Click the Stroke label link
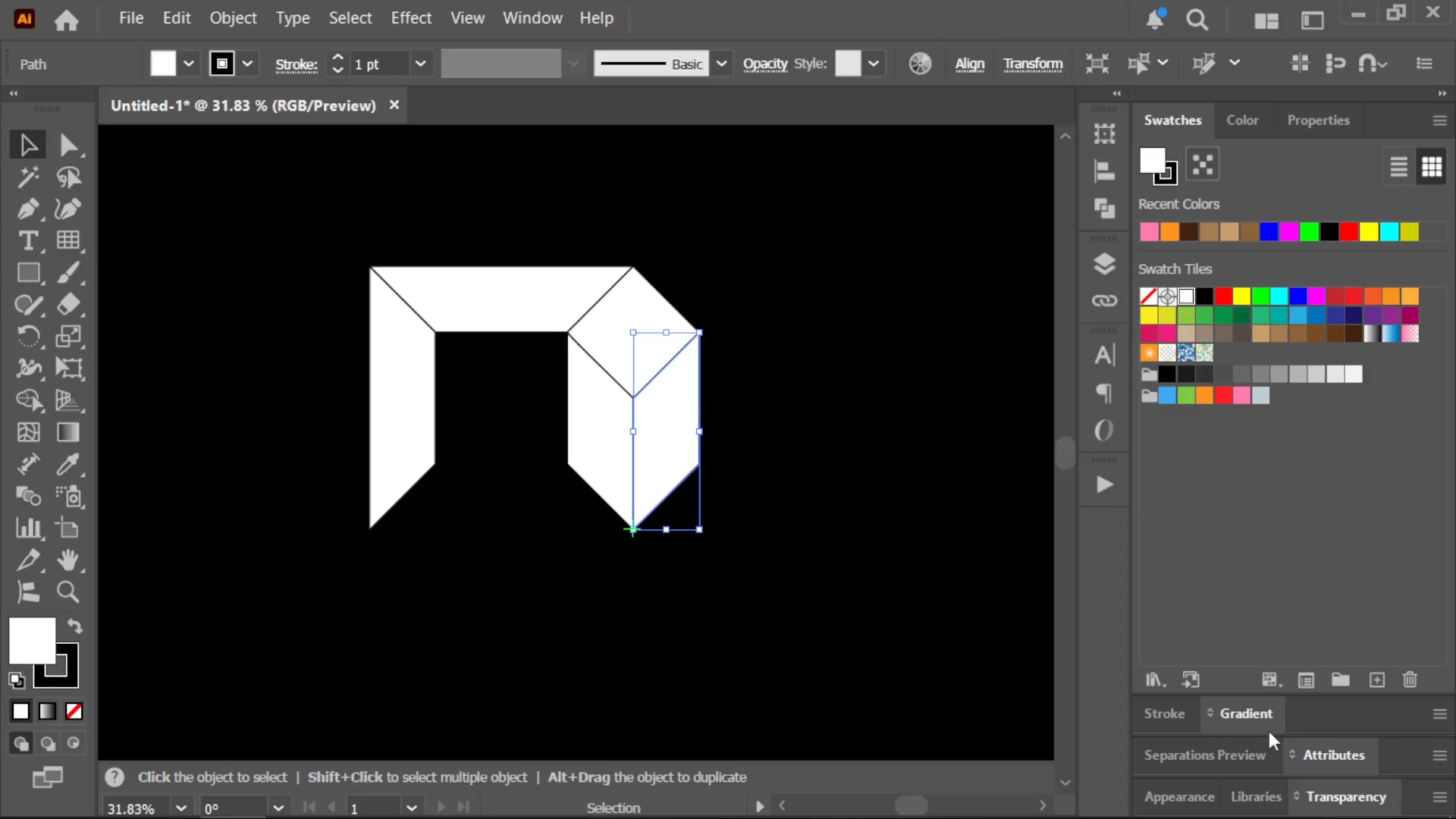 coord(296,64)
